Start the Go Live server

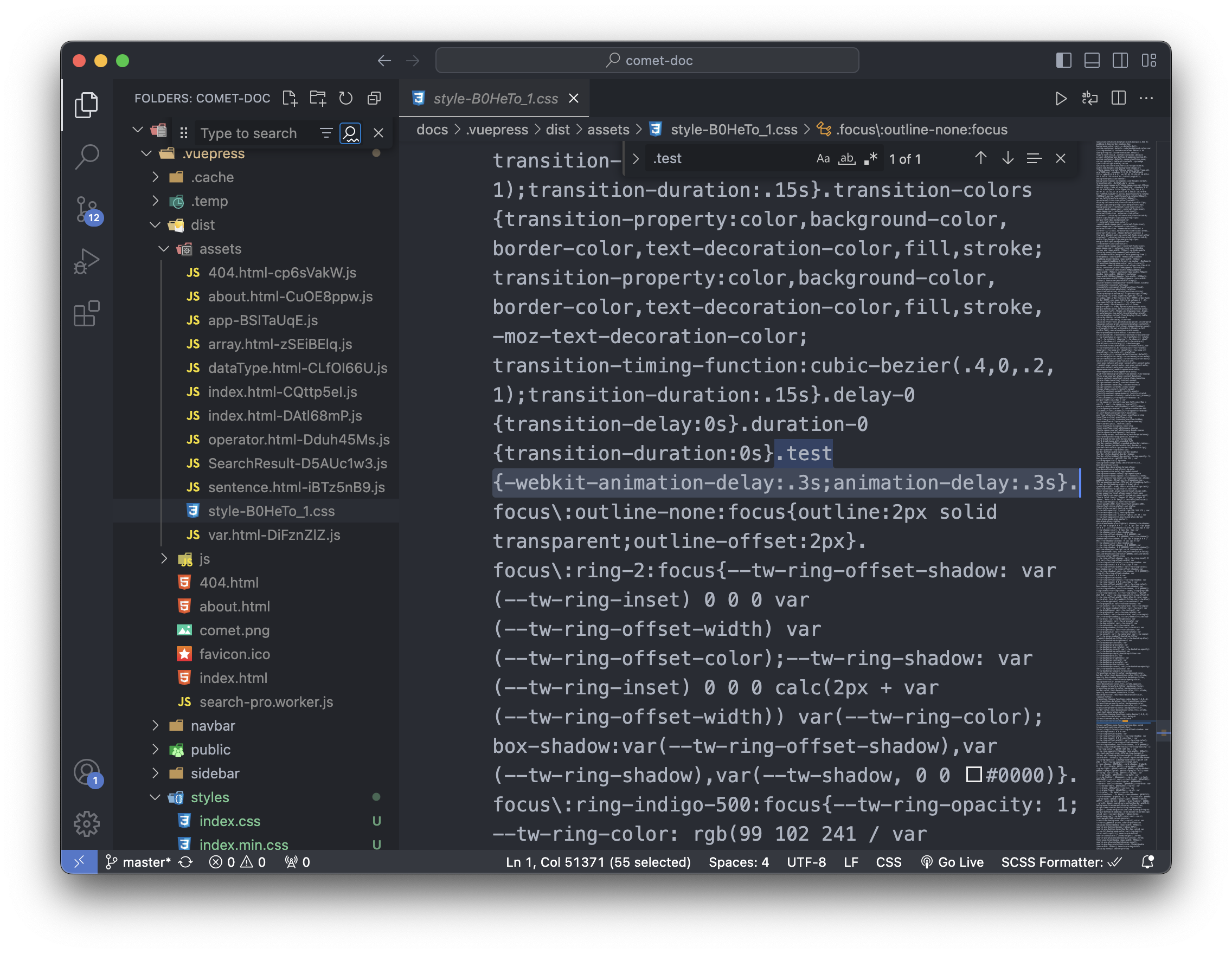[x=953, y=862]
